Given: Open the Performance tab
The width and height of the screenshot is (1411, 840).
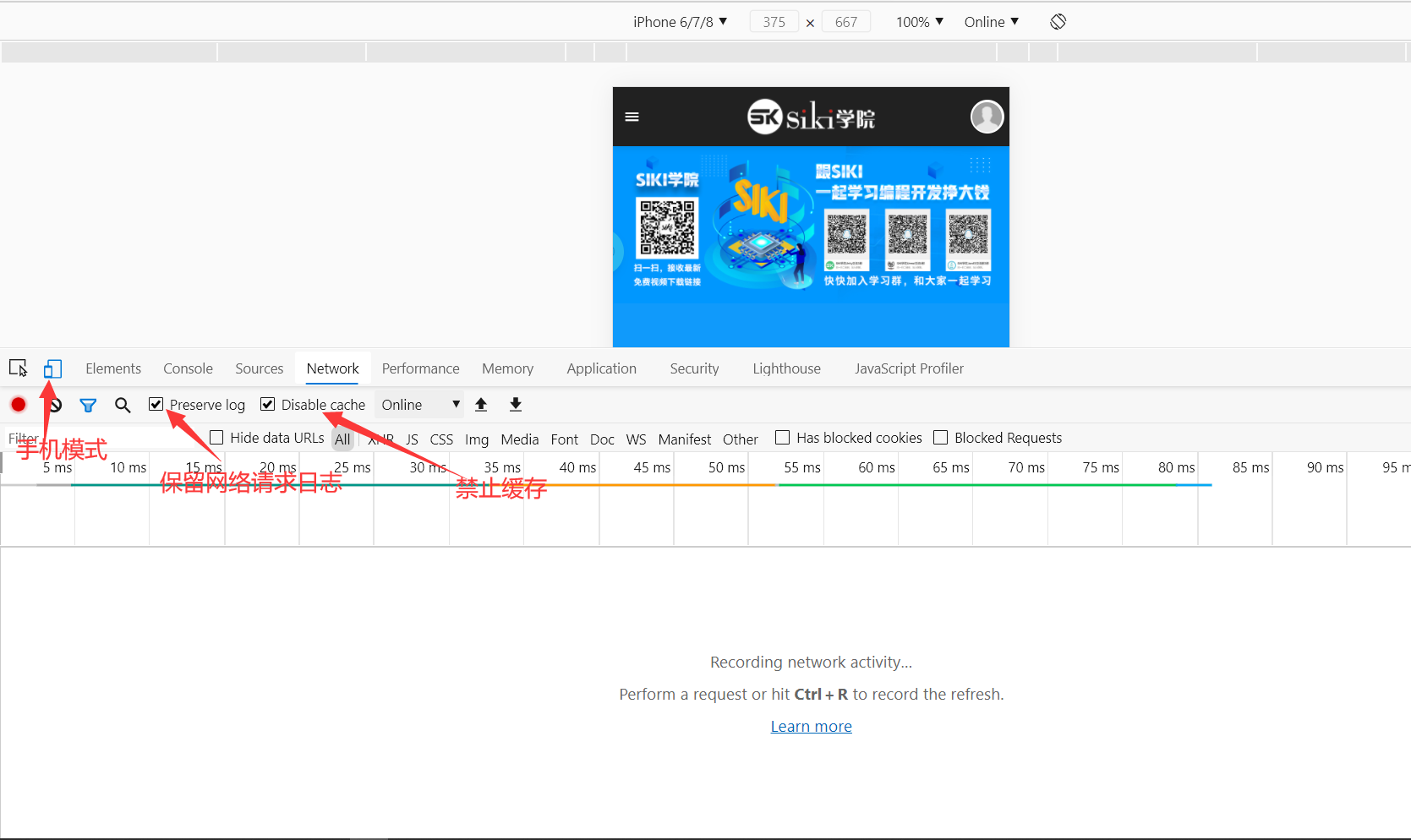Looking at the screenshot, I should [x=421, y=368].
